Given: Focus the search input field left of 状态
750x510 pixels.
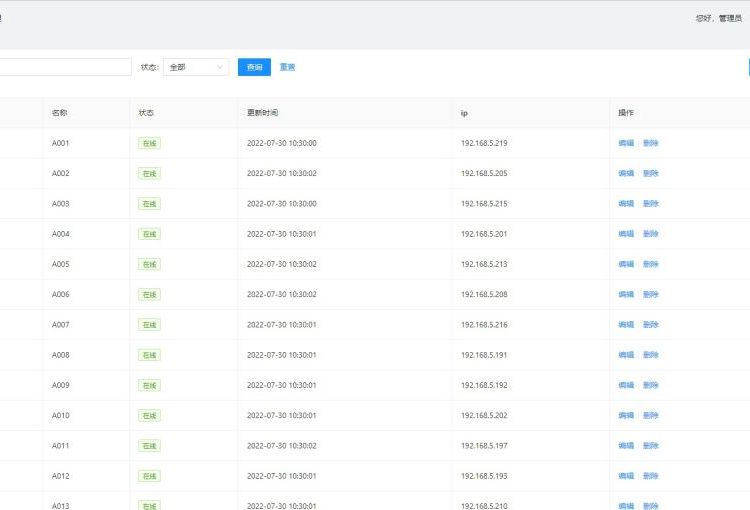Looking at the screenshot, I should click(x=66, y=67).
